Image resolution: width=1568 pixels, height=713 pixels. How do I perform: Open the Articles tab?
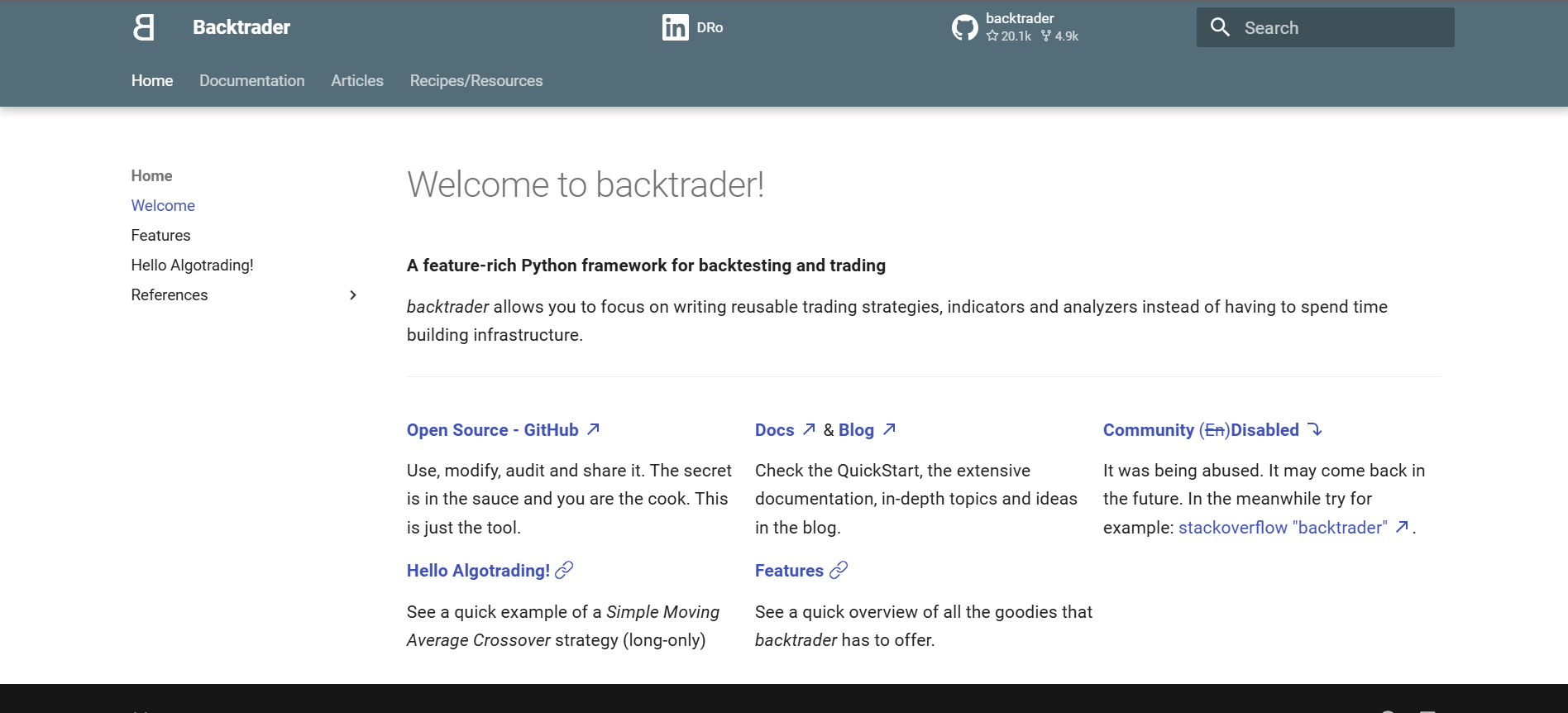[x=357, y=80]
